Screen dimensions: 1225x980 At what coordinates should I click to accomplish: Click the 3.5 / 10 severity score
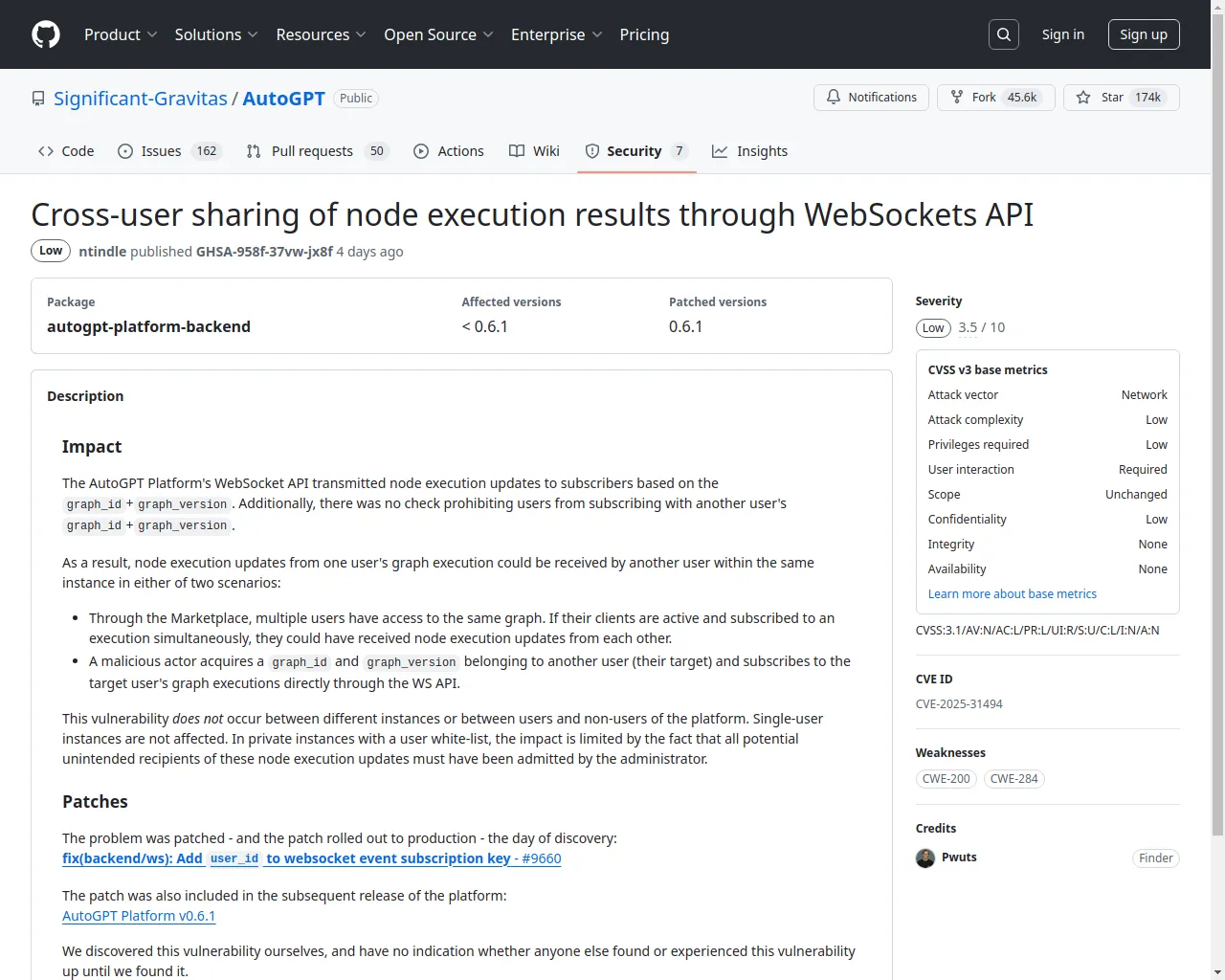click(982, 327)
